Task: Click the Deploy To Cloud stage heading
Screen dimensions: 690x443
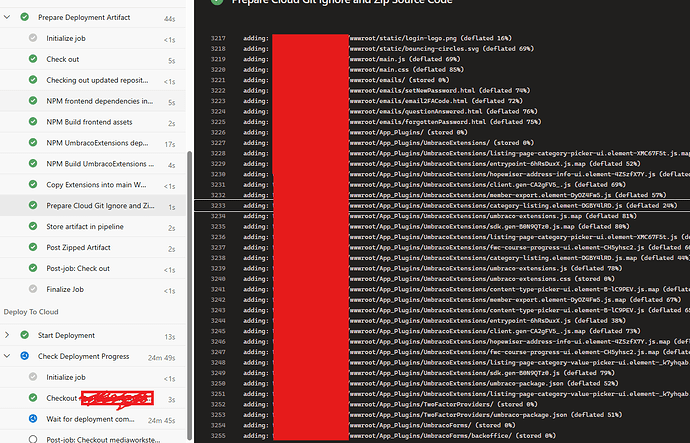Action: (31, 312)
